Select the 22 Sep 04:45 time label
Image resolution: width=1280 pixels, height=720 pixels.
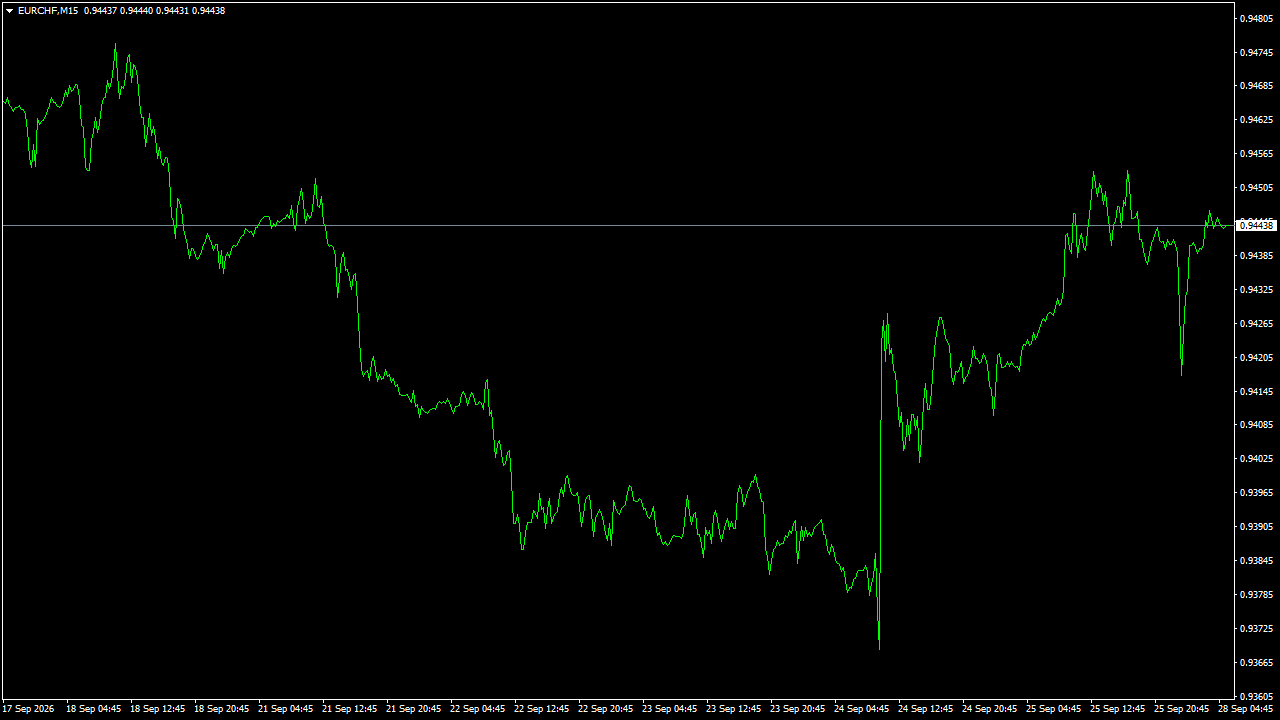pyautogui.click(x=477, y=709)
